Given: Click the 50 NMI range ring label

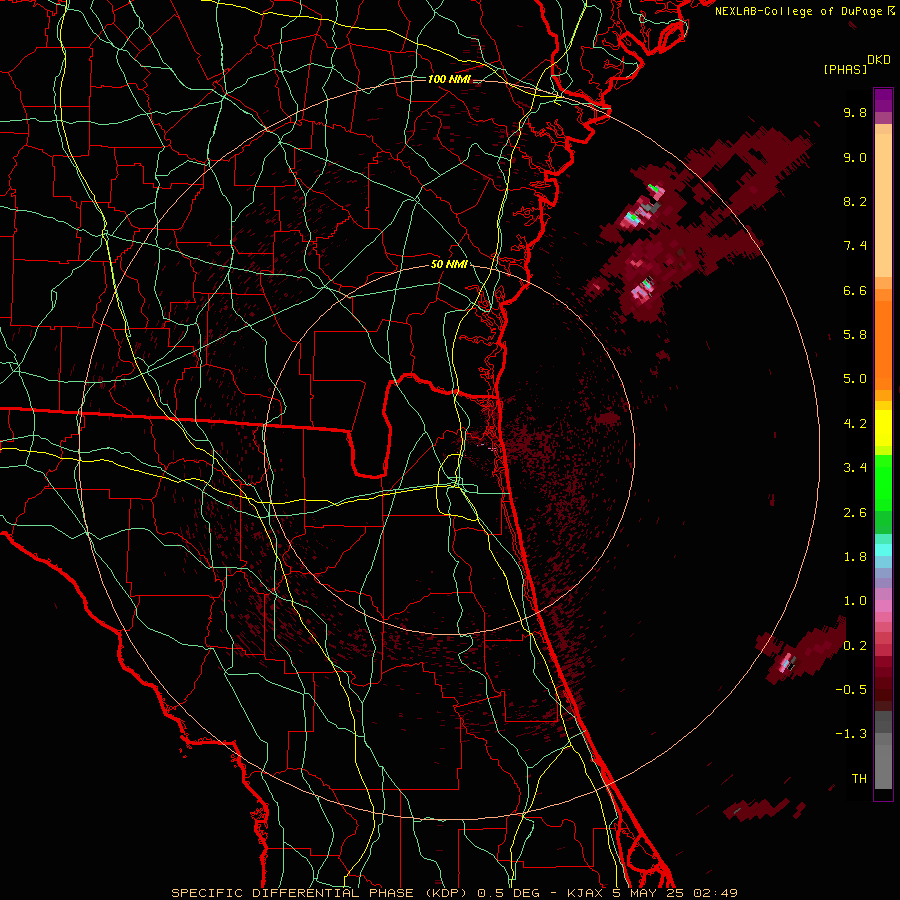Looking at the screenshot, I should [449, 264].
